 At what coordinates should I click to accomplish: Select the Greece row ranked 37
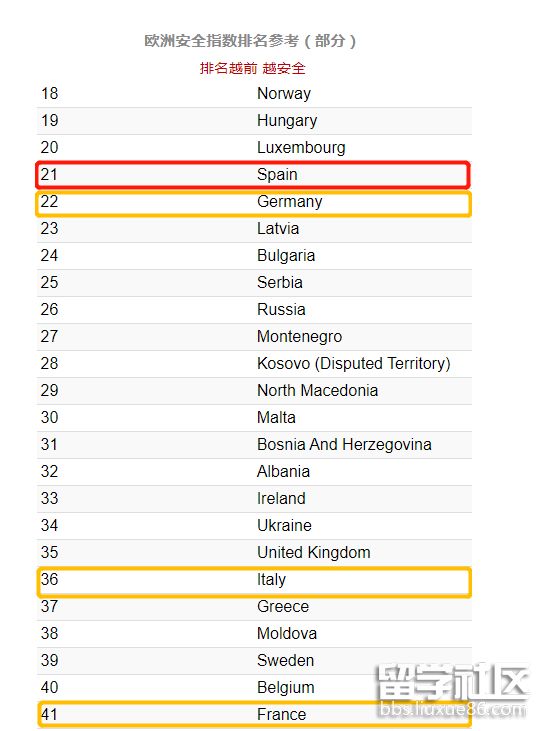pyautogui.click(x=254, y=607)
